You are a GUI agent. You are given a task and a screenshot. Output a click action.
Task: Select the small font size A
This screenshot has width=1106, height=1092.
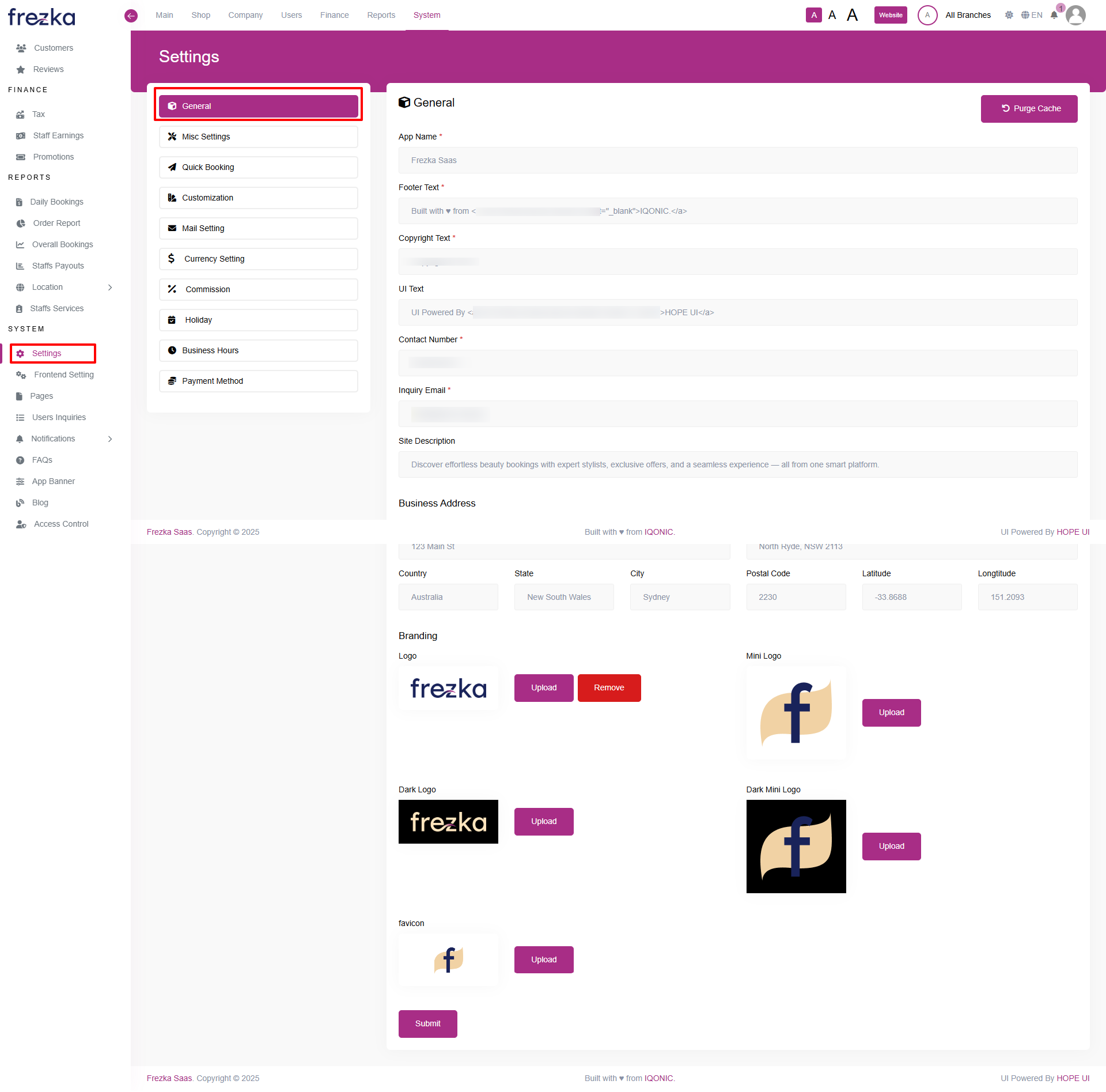tap(813, 15)
